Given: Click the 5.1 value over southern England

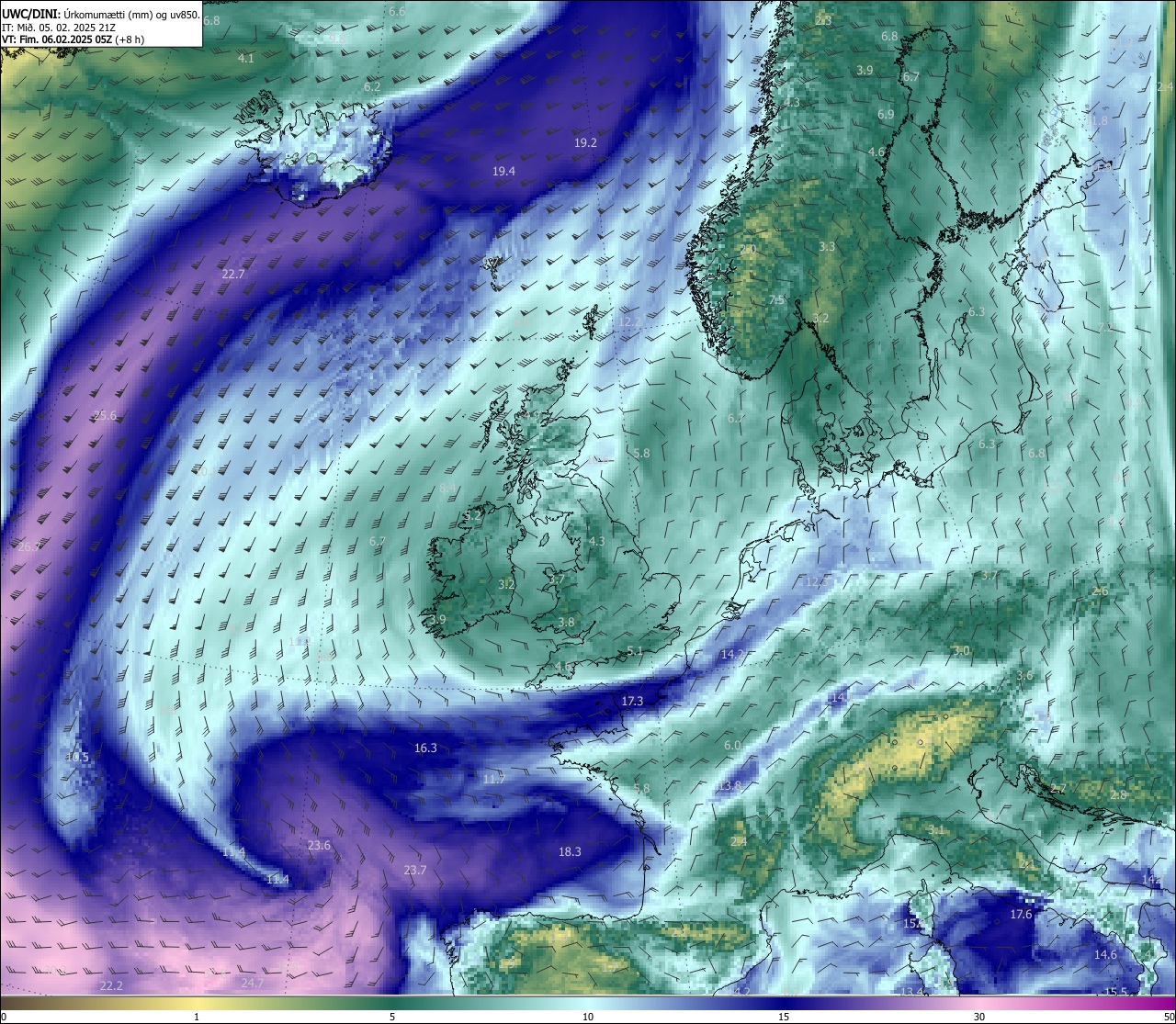Looking at the screenshot, I should (x=635, y=651).
